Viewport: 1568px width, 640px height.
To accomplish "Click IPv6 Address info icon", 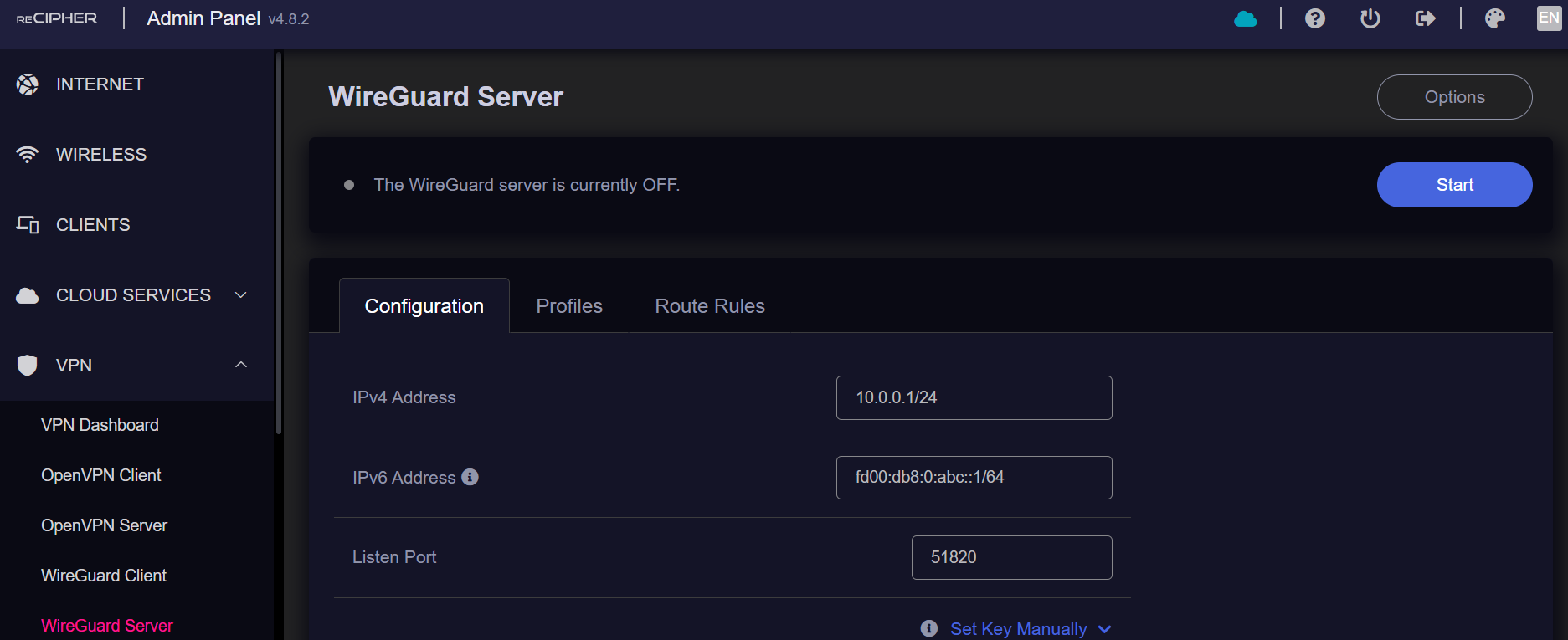I will point(470,477).
